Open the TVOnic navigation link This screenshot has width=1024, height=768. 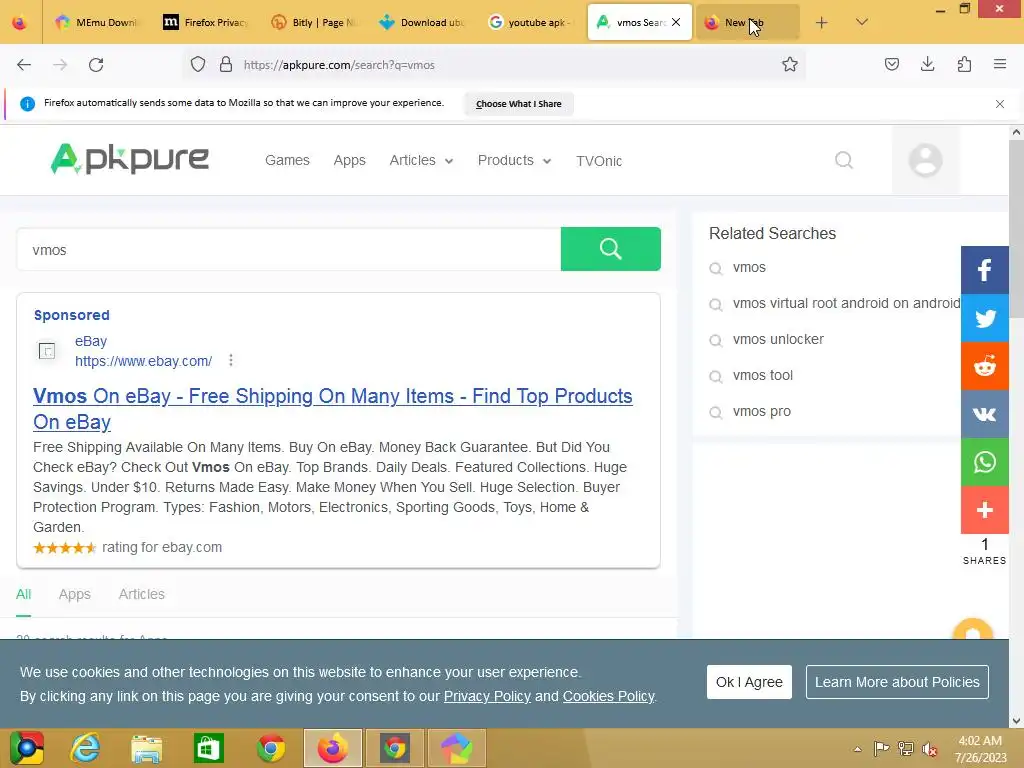(599, 161)
